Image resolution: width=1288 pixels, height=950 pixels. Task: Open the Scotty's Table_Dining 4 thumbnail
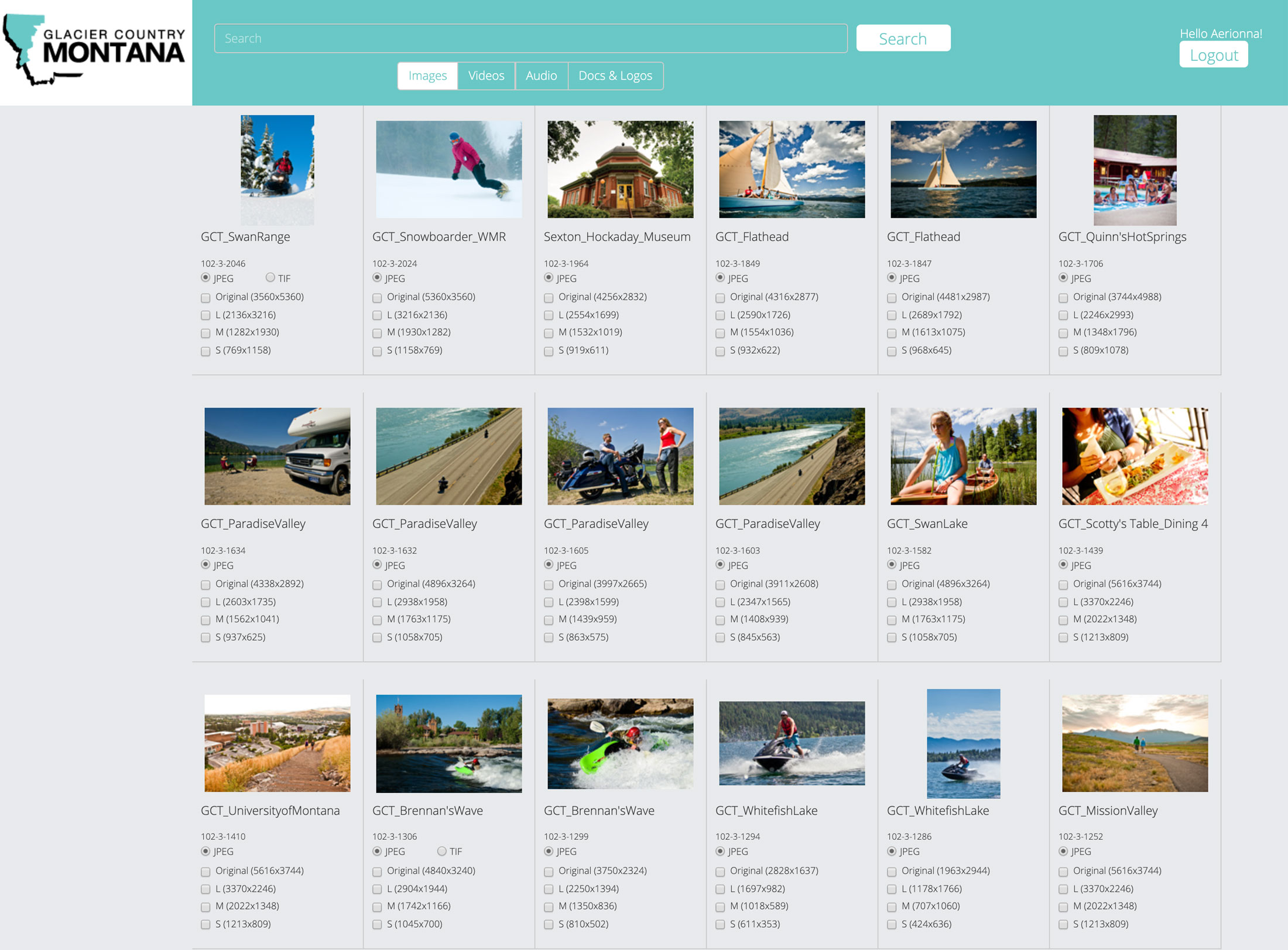coord(1135,456)
